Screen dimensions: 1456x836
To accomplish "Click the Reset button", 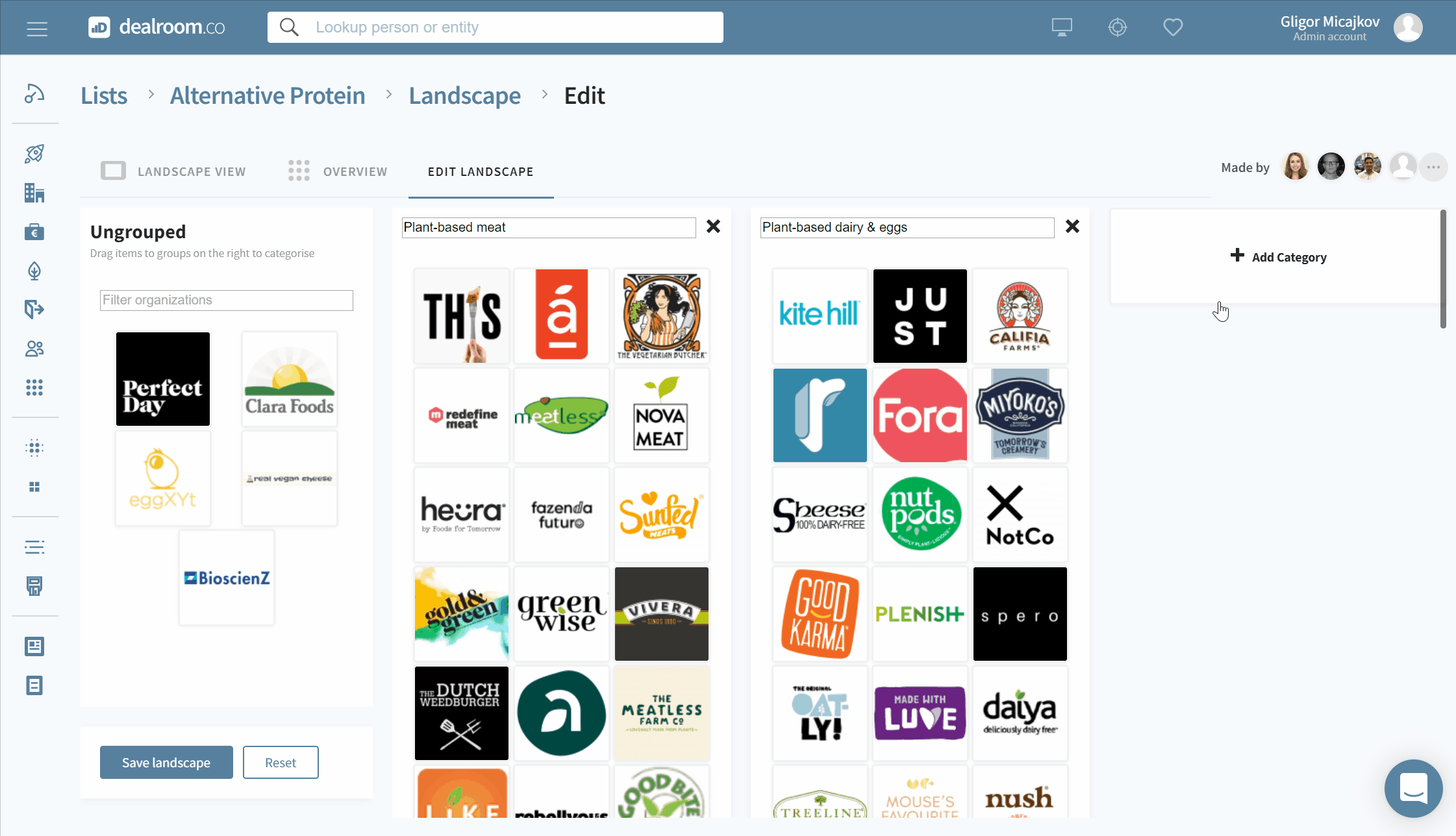I will 281,762.
